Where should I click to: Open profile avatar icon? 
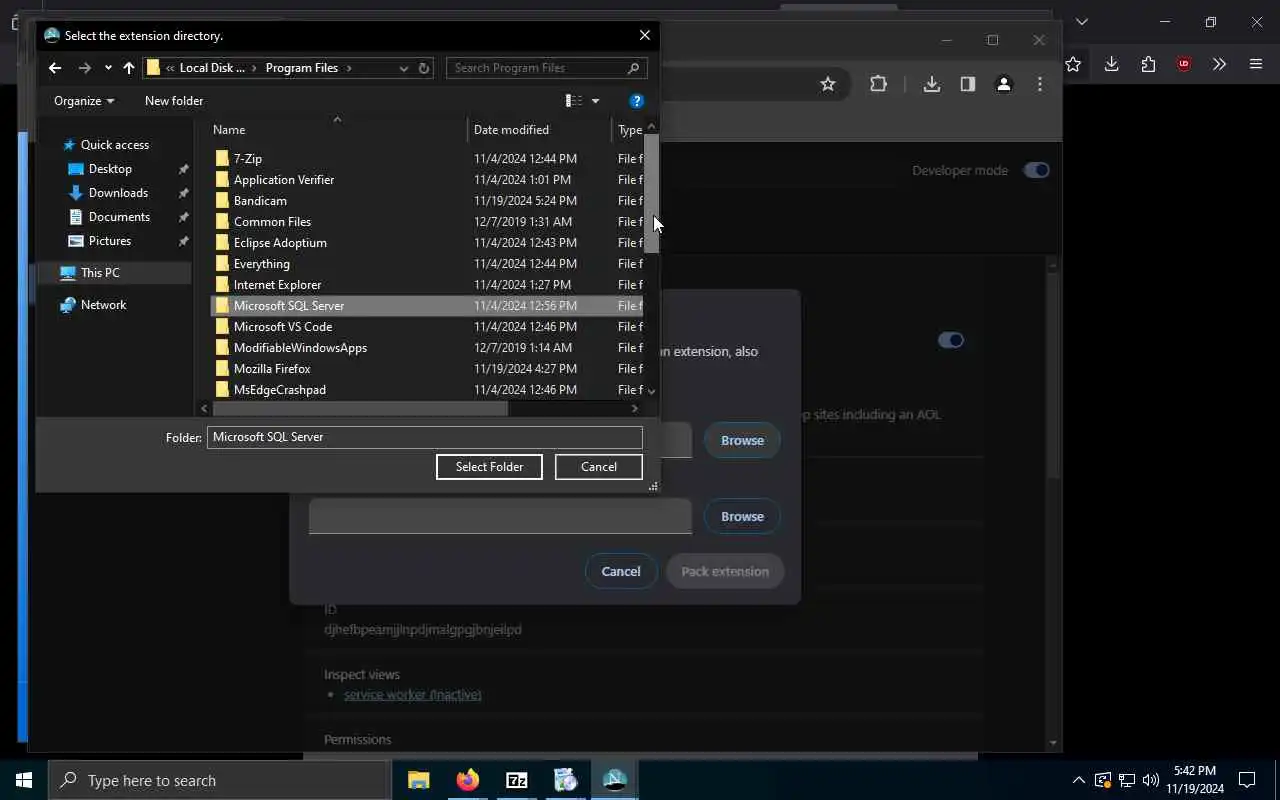(x=1004, y=84)
